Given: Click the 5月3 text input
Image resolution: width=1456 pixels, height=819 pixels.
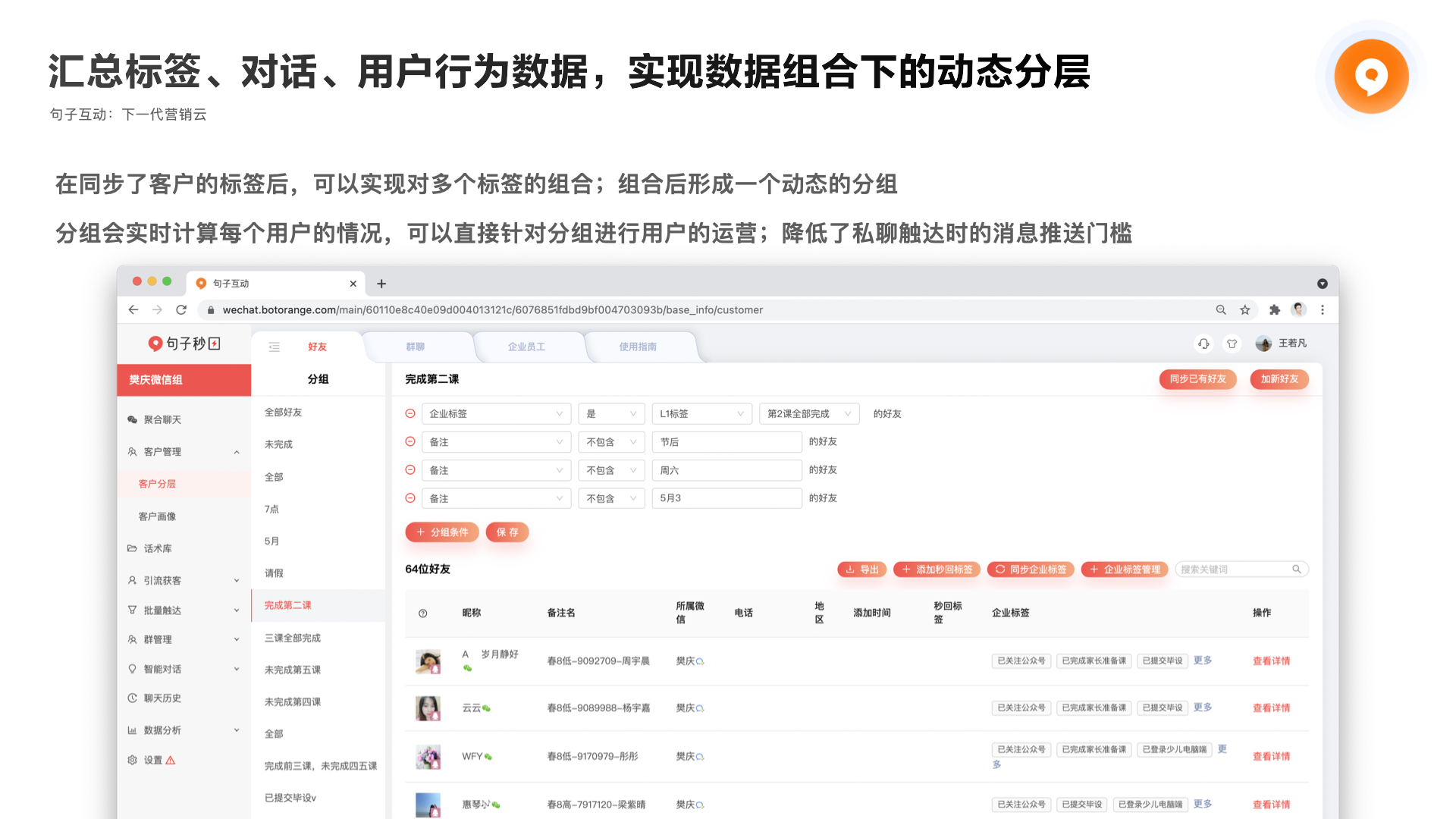Looking at the screenshot, I should point(726,498).
